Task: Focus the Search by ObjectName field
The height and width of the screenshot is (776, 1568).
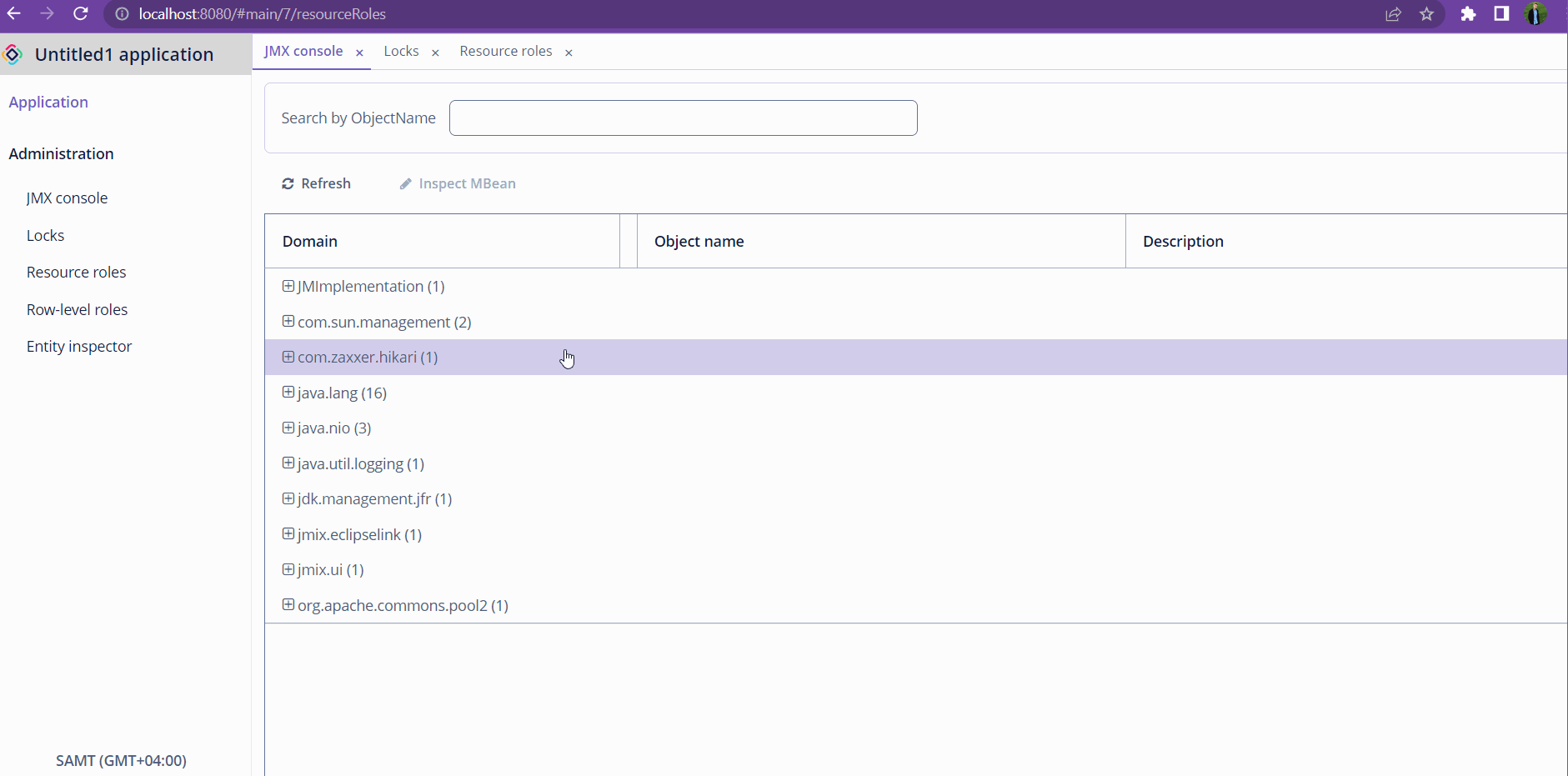Action: [x=684, y=118]
